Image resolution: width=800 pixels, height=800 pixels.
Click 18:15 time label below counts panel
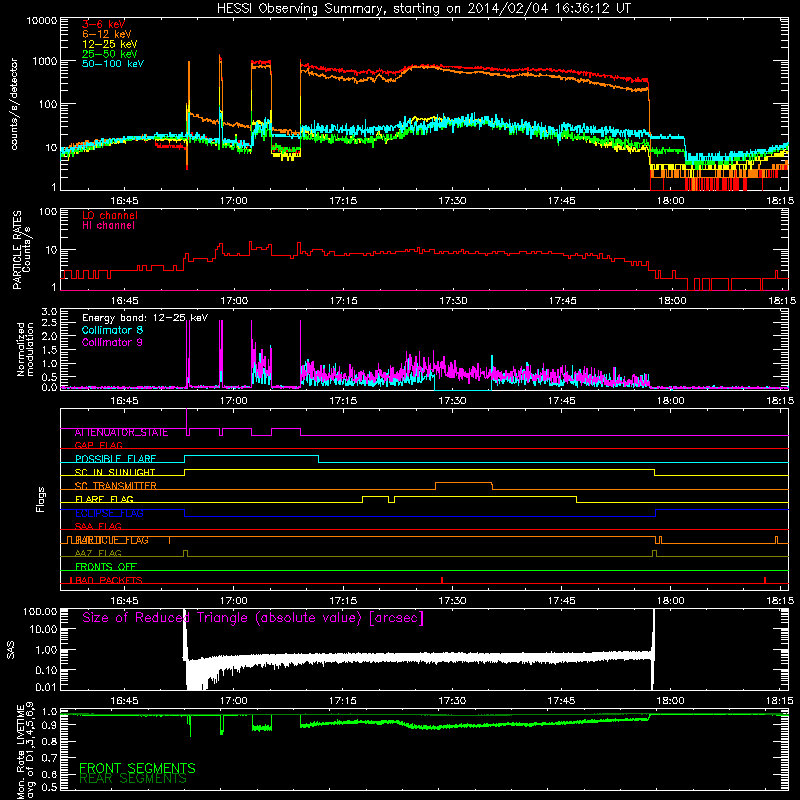780,201
